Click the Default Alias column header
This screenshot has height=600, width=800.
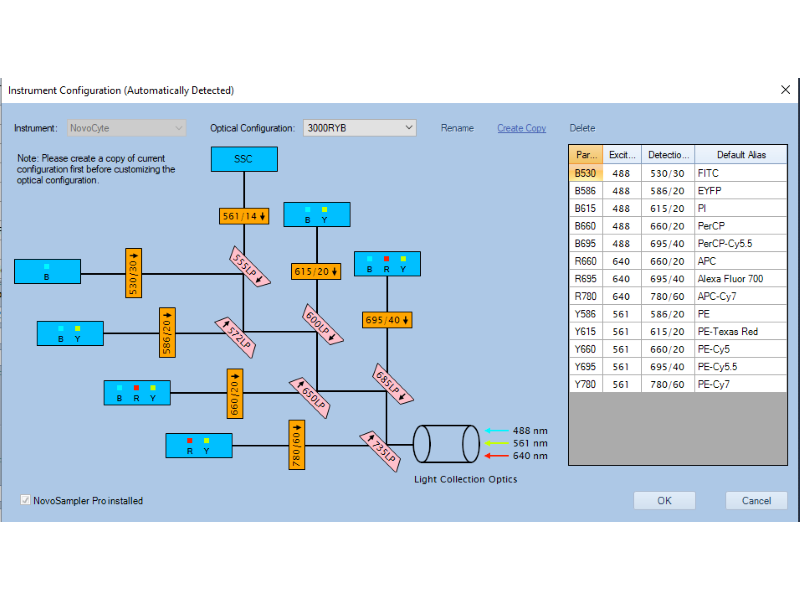coord(739,155)
